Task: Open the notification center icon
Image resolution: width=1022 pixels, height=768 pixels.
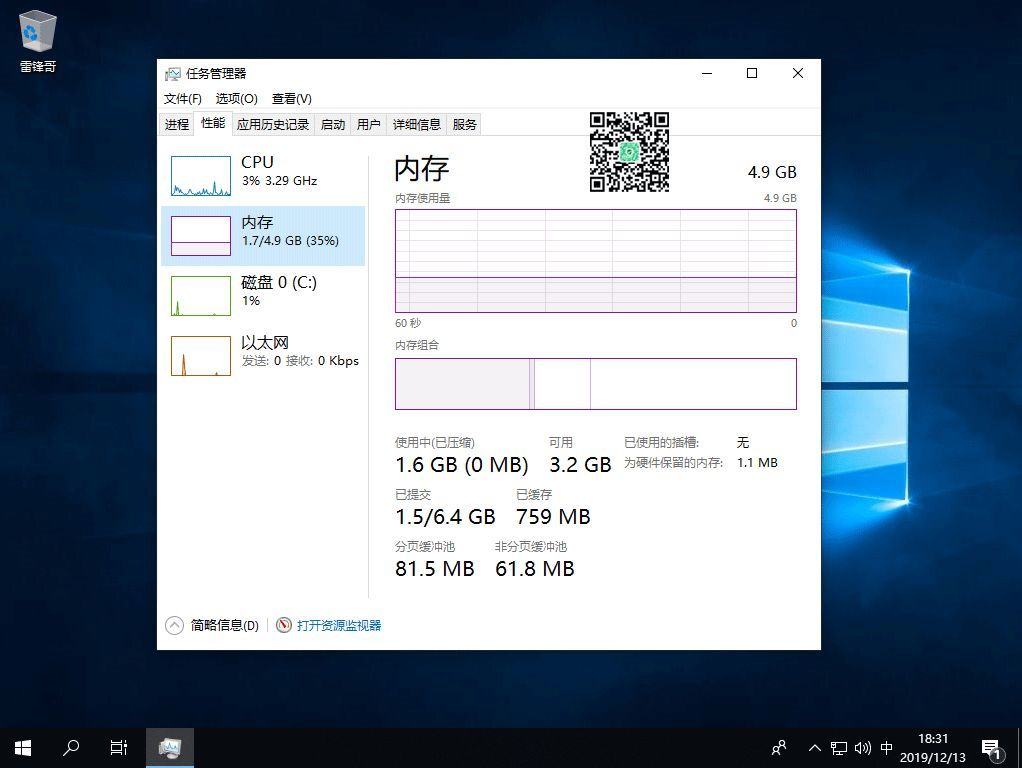Action: 991,747
